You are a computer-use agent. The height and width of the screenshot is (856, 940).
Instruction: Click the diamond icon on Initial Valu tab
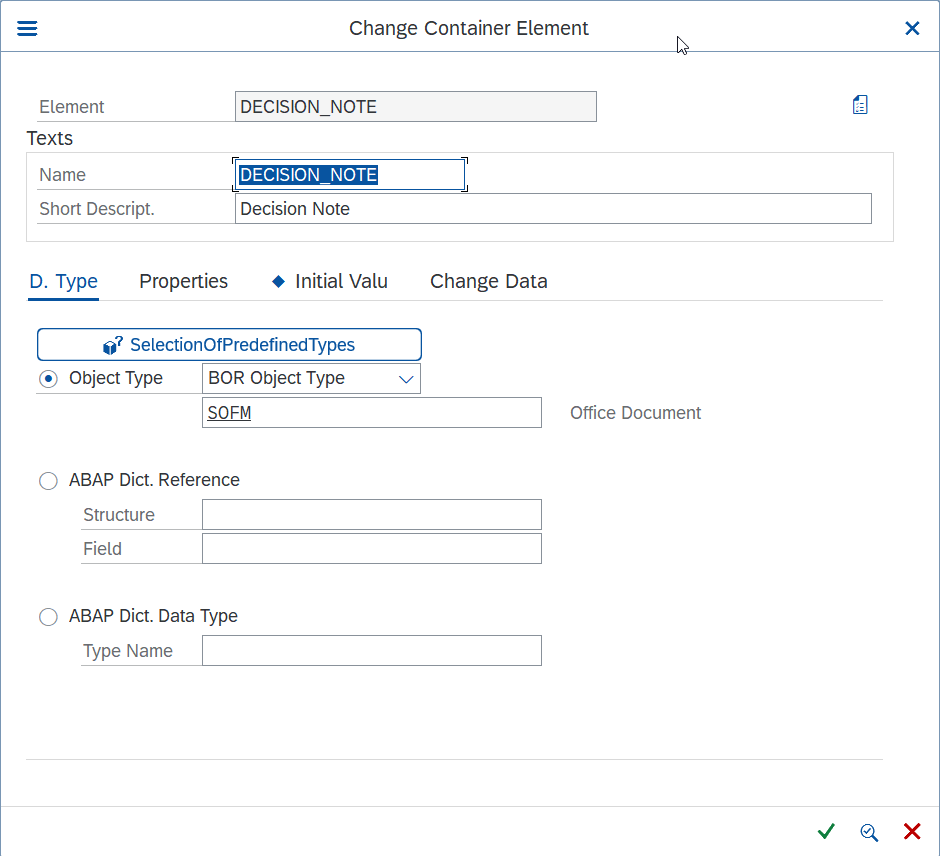point(278,281)
